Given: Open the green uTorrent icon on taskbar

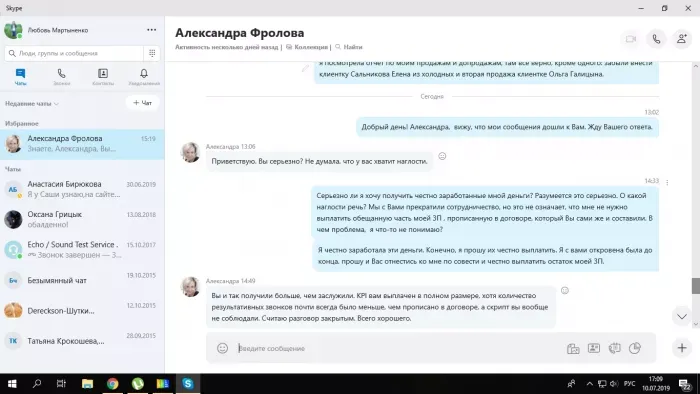Looking at the screenshot, I should click(138, 383).
